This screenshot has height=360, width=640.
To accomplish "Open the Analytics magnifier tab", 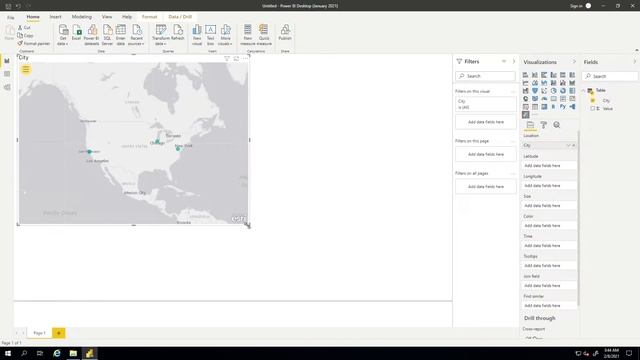I will point(557,125).
